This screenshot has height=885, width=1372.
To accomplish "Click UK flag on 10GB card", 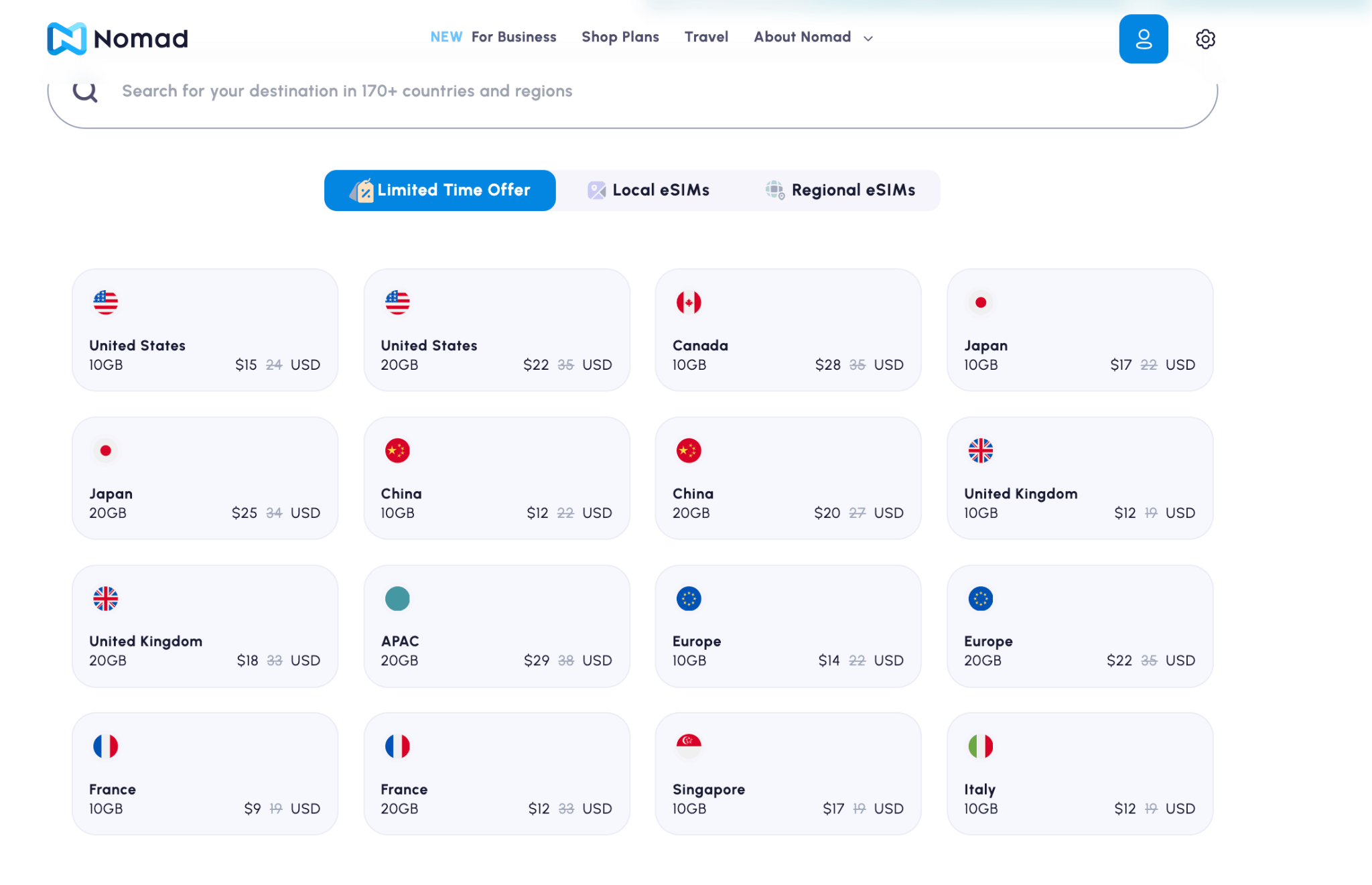I will pos(981,451).
